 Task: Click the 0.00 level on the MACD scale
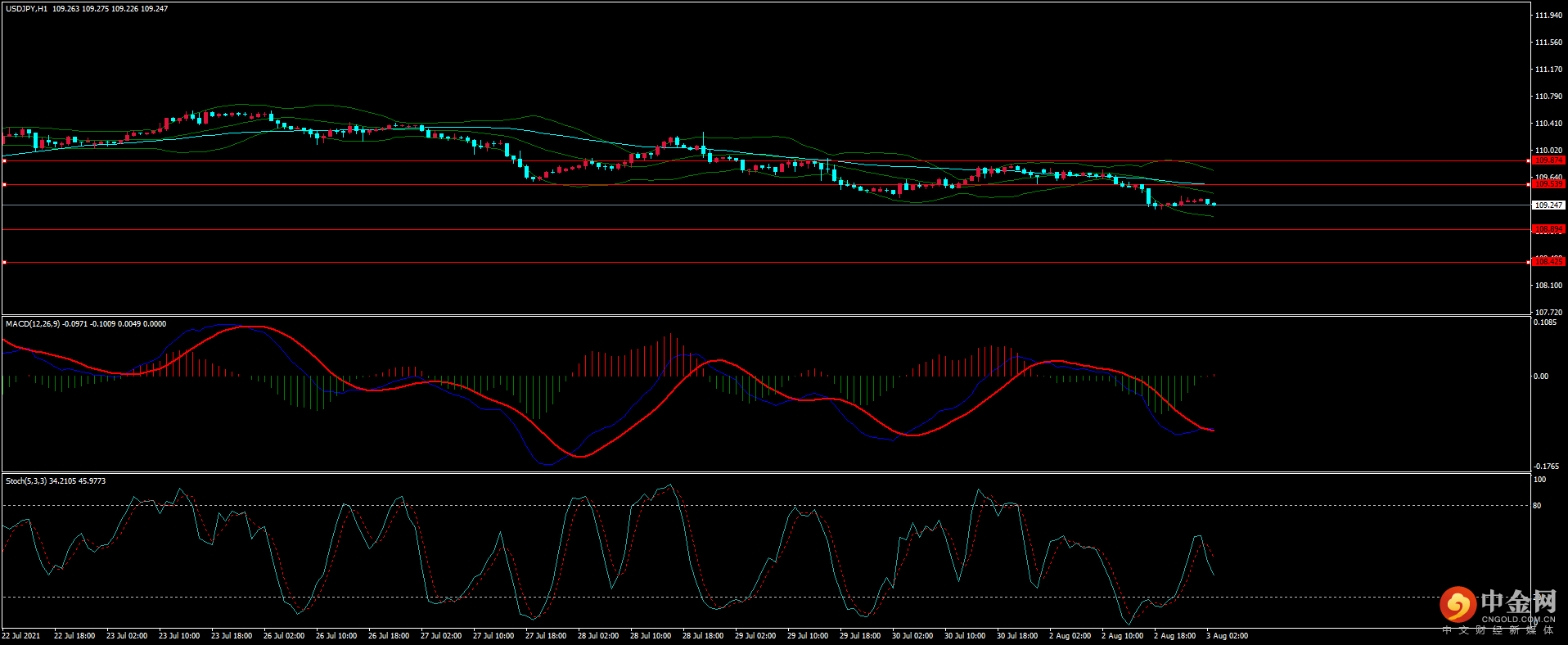pyautogui.click(x=1540, y=377)
